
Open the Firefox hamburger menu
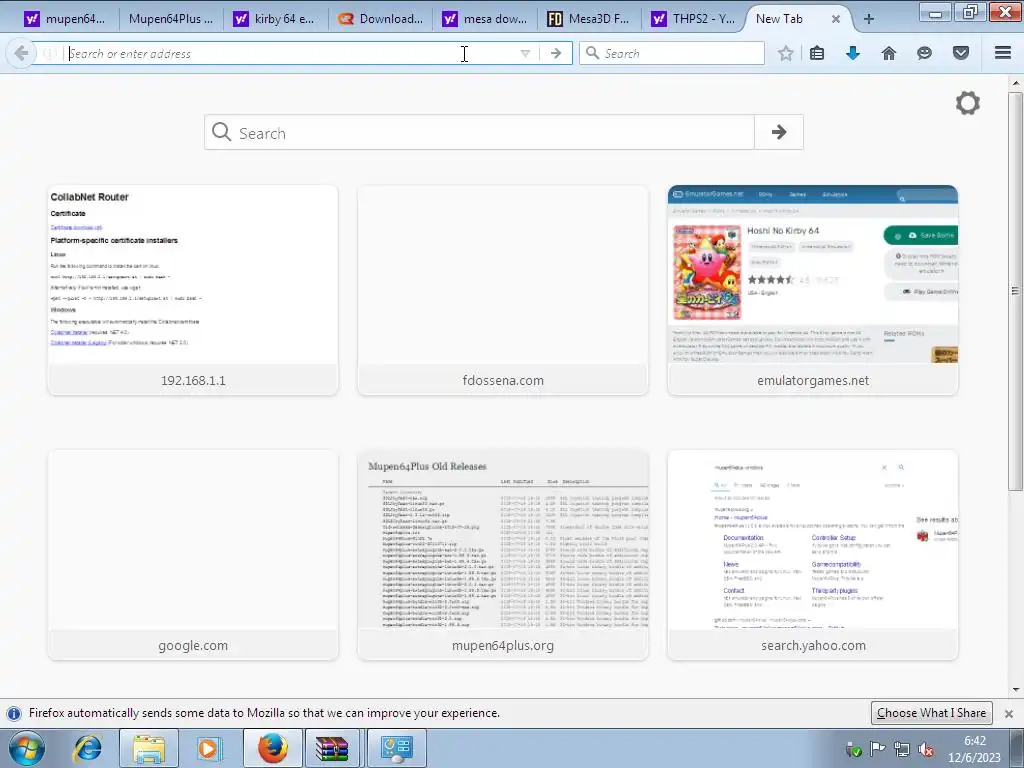tap(1003, 53)
